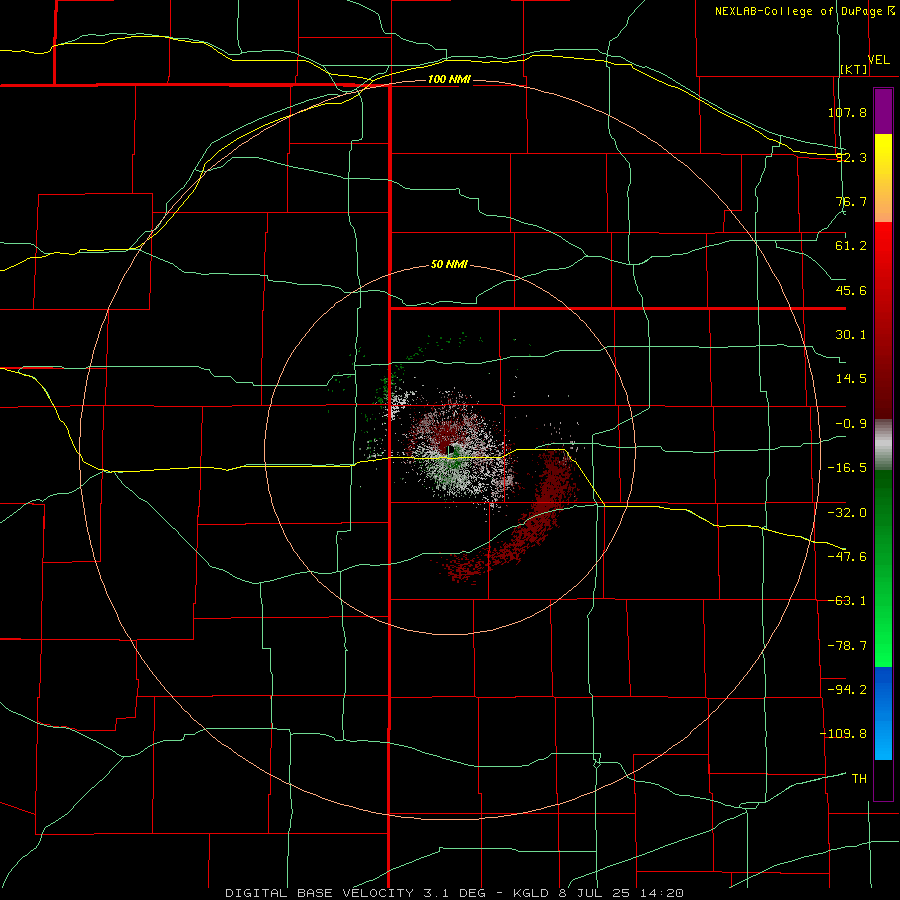Image resolution: width=900 pixels, height=900 pixels.
Task: Click the 107.8 value on the velocity scale
Action: pos(847,112)
